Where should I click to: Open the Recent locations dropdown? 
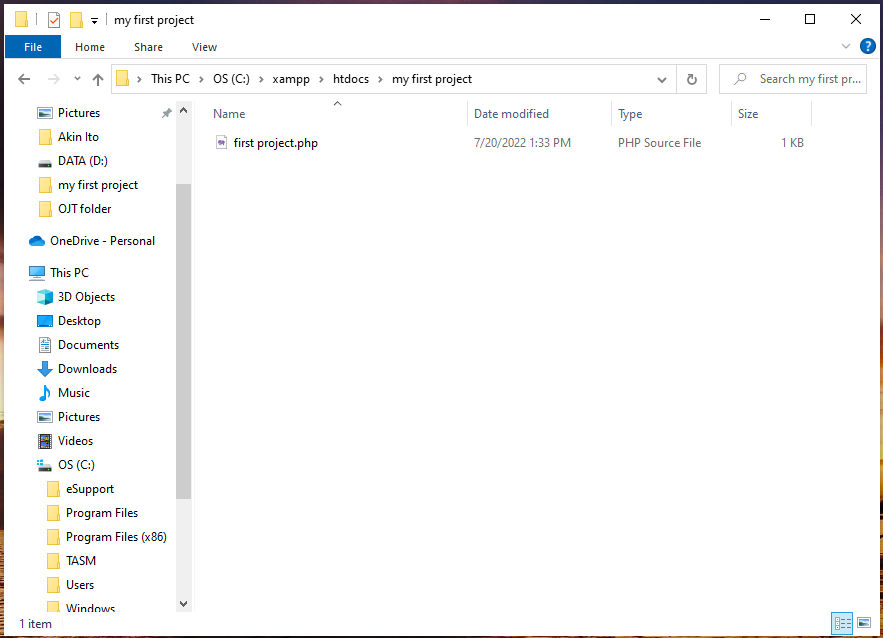(77, 79)
